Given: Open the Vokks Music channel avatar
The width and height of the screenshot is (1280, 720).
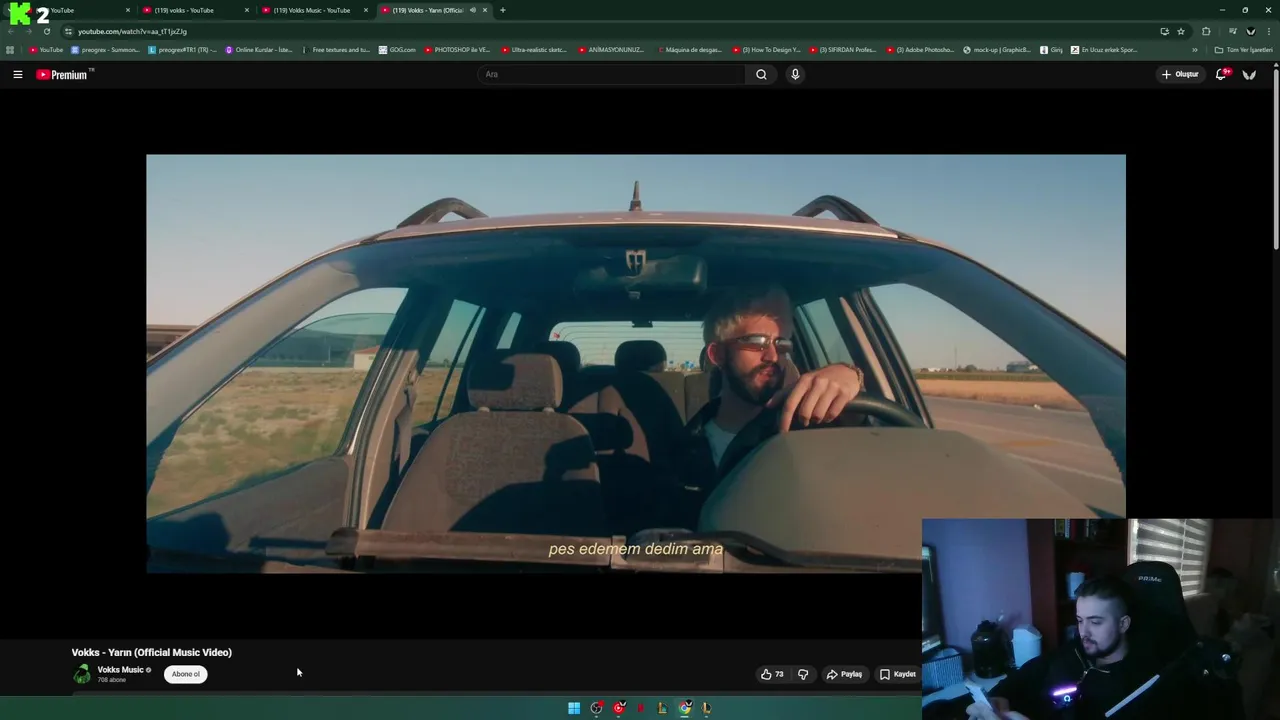Looking at the screenshot, I should click(x=82, y=674).
